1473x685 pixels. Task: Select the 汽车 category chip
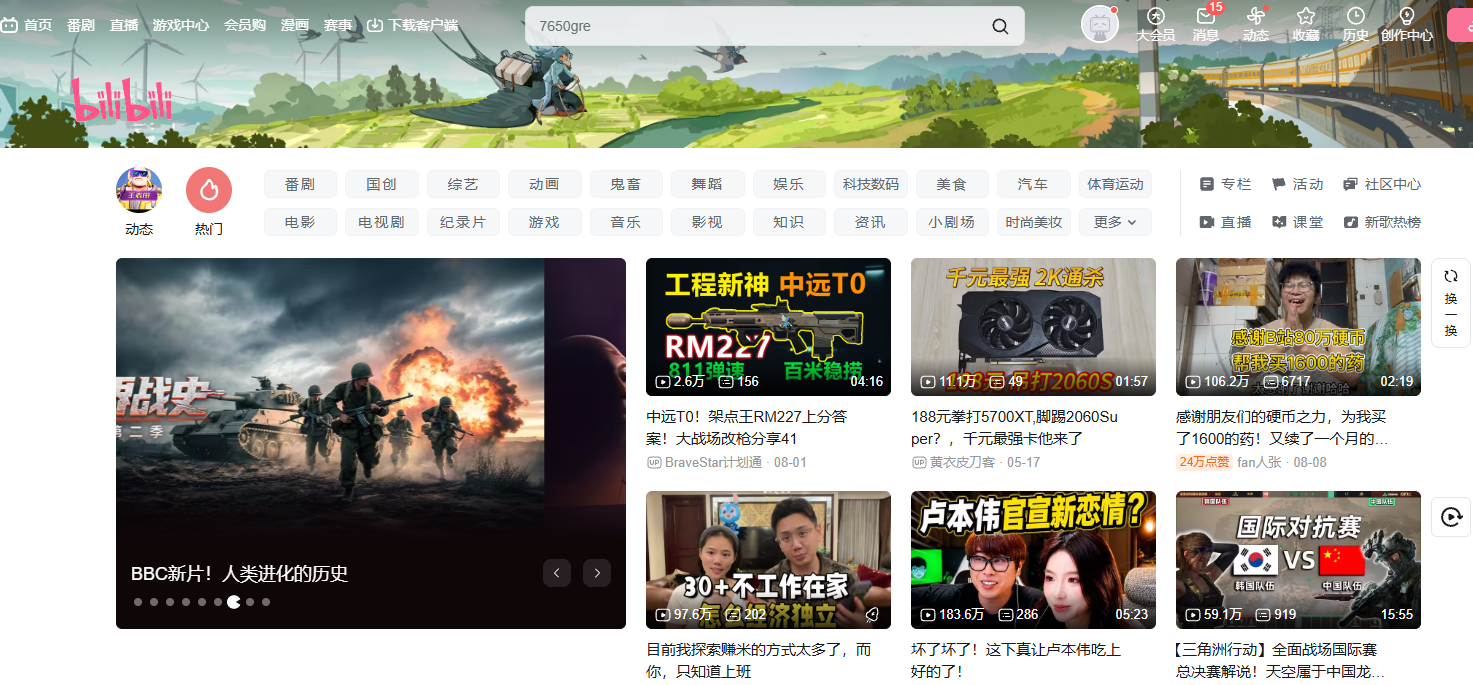1033,184
